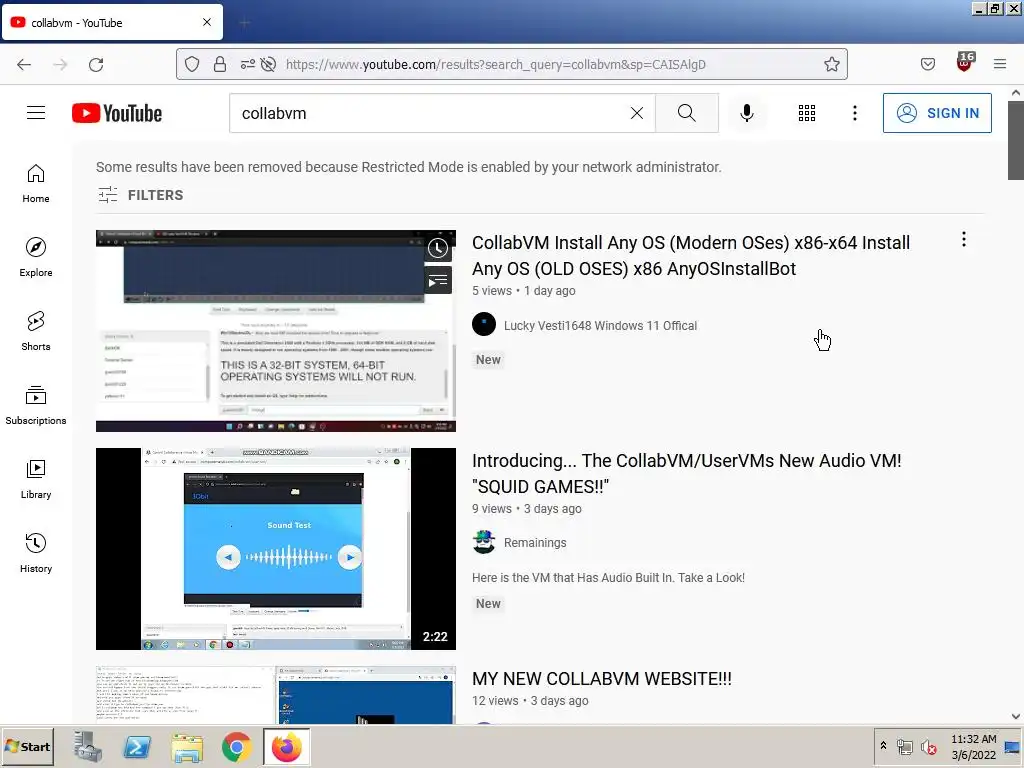
Task: Clear the search box with the X
Action: [x=637, y=113]
